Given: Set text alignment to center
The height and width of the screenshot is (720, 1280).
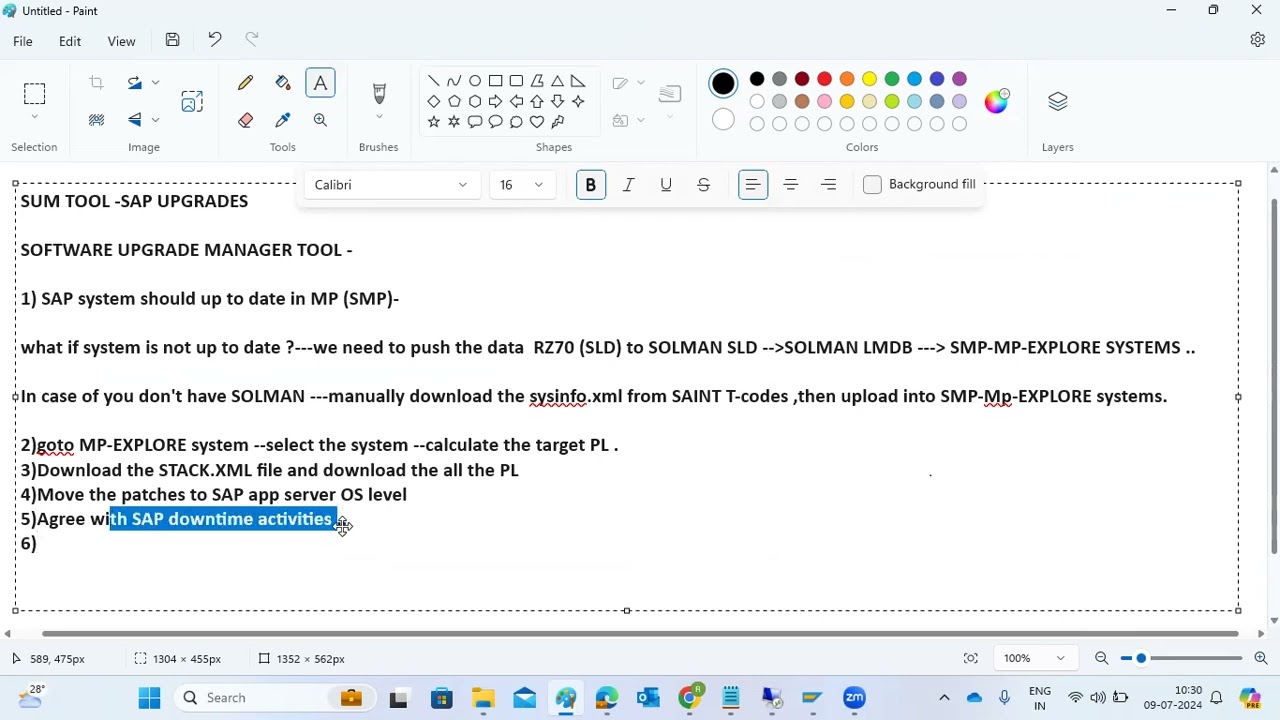Looking at the screenshot, I should coord(790,185).
